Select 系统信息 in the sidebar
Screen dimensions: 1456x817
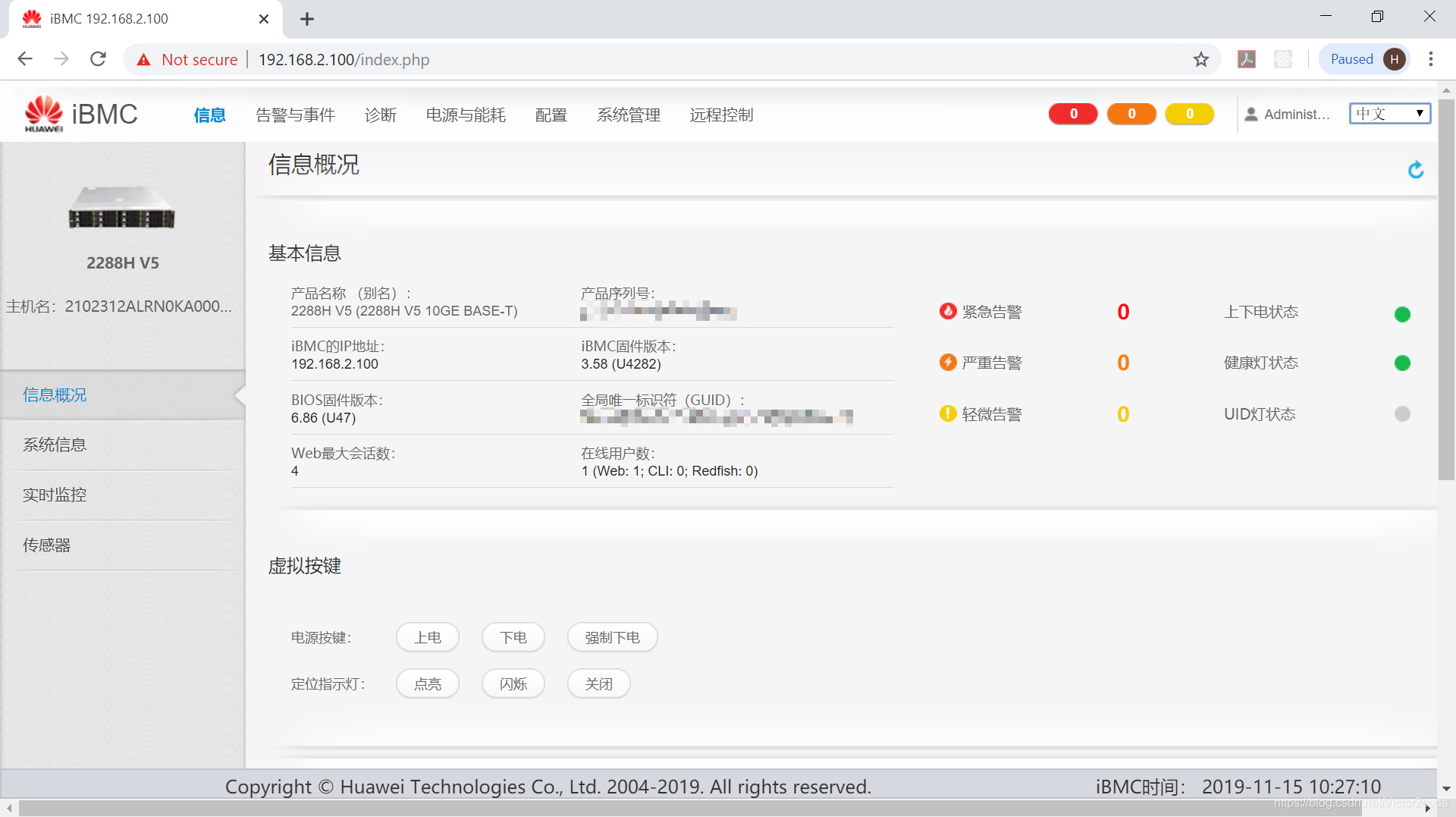(123, 445)
